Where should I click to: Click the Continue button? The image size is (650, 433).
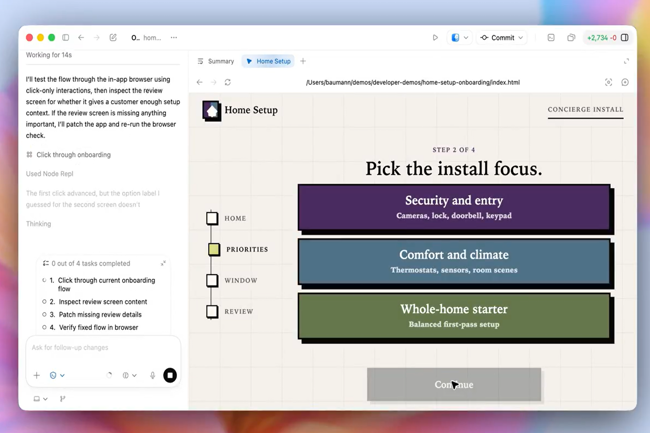453,384
